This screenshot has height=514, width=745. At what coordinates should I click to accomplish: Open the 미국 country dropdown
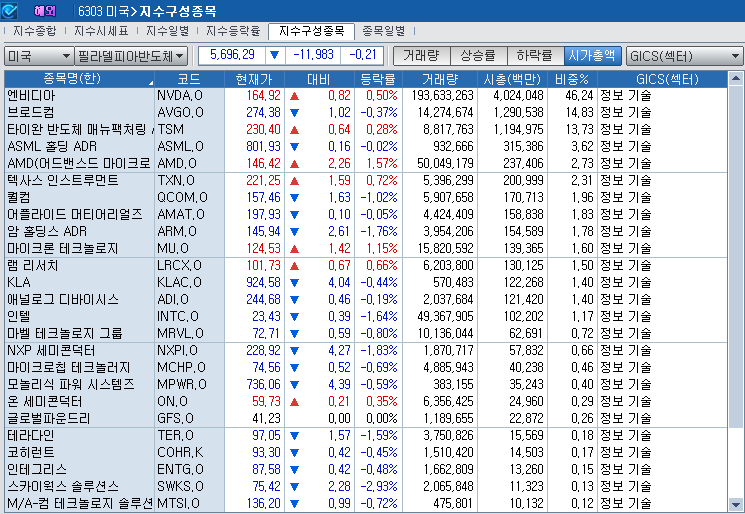39,56
